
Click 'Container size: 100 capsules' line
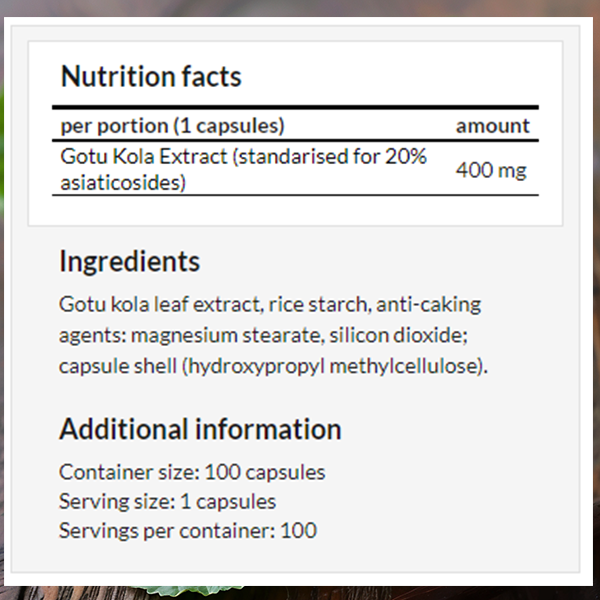pos(192,472)
